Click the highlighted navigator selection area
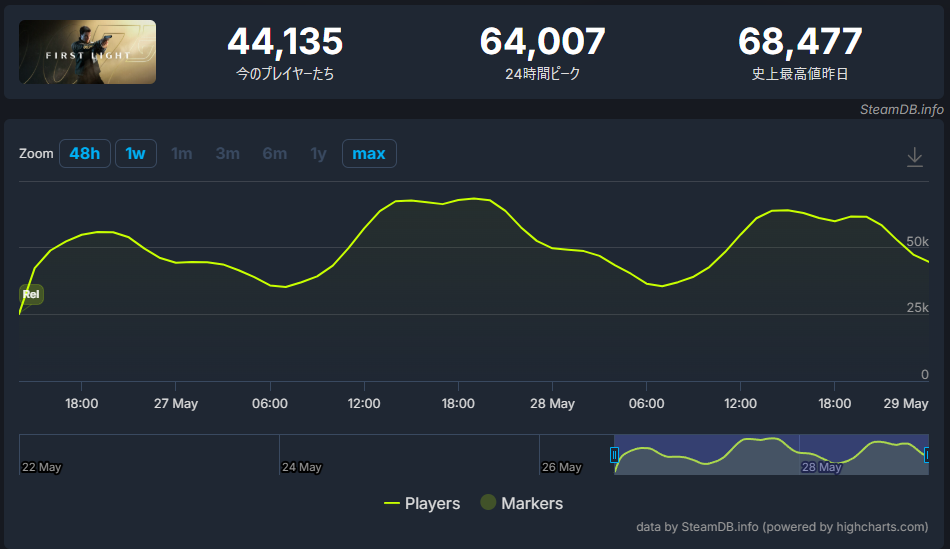The image size is (950, 549). point(771,454)
